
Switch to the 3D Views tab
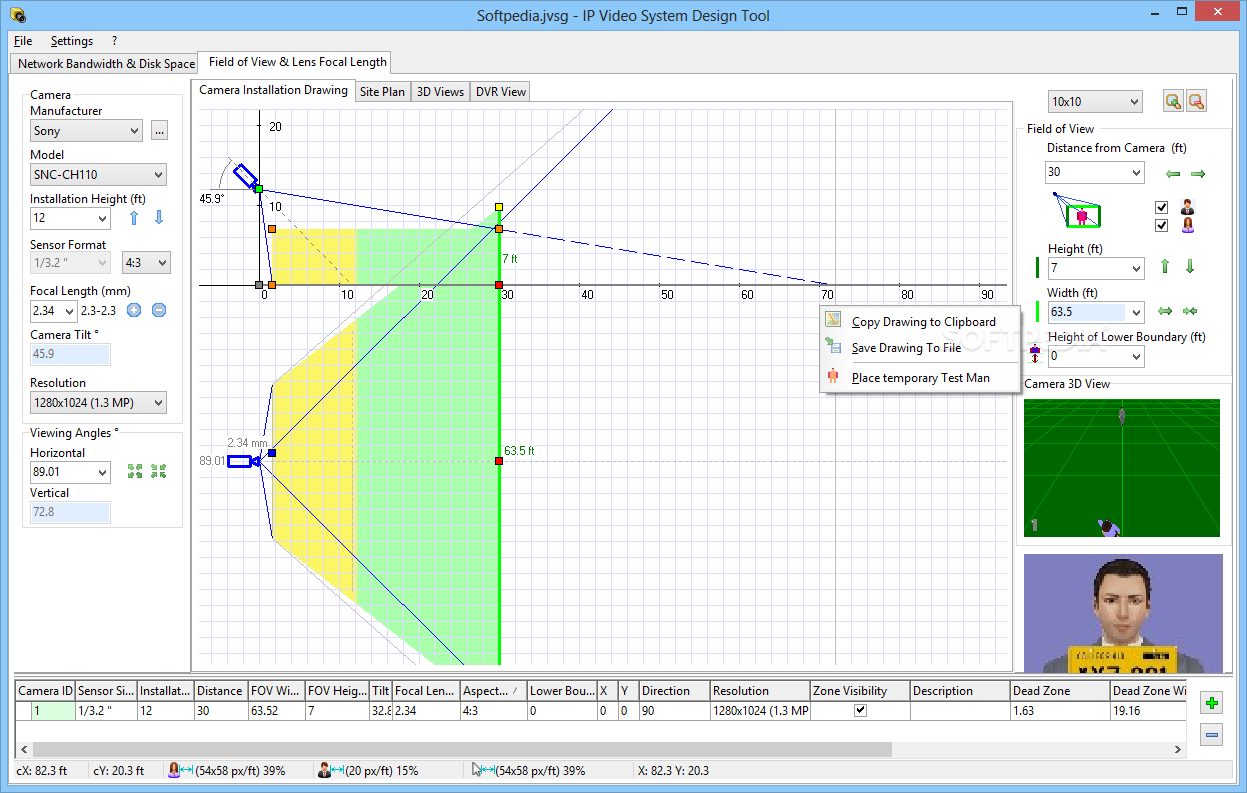440,91
